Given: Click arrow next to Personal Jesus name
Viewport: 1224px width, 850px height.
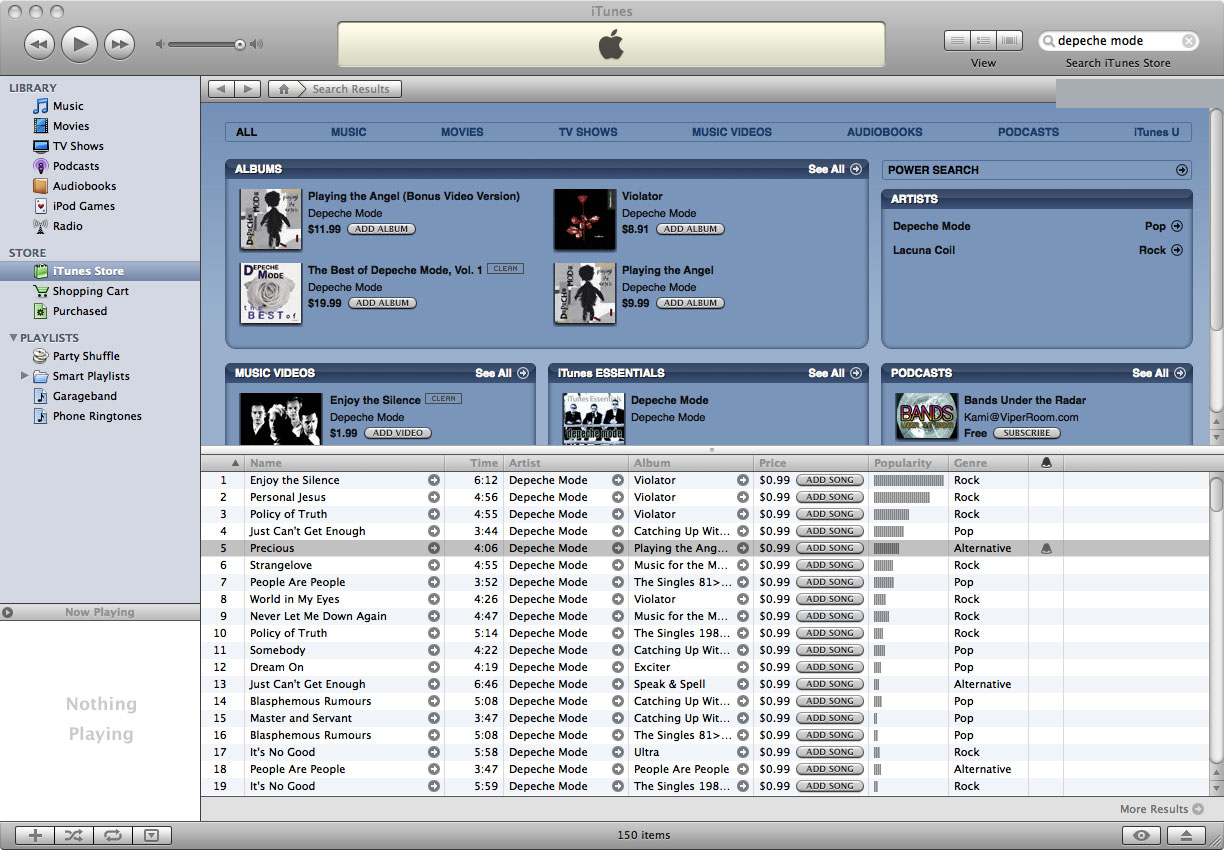Looking at the screenshot, I should tap(433, 497).
